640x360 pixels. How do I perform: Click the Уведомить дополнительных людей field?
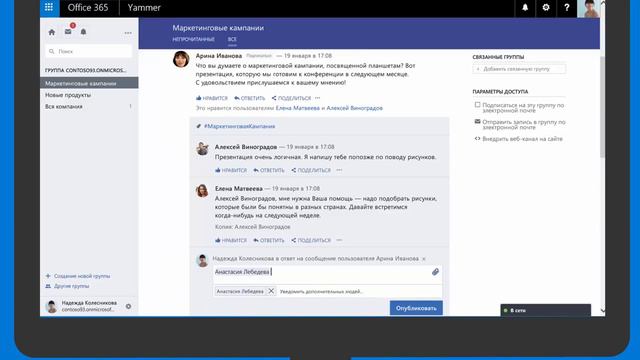pos(359,291)
